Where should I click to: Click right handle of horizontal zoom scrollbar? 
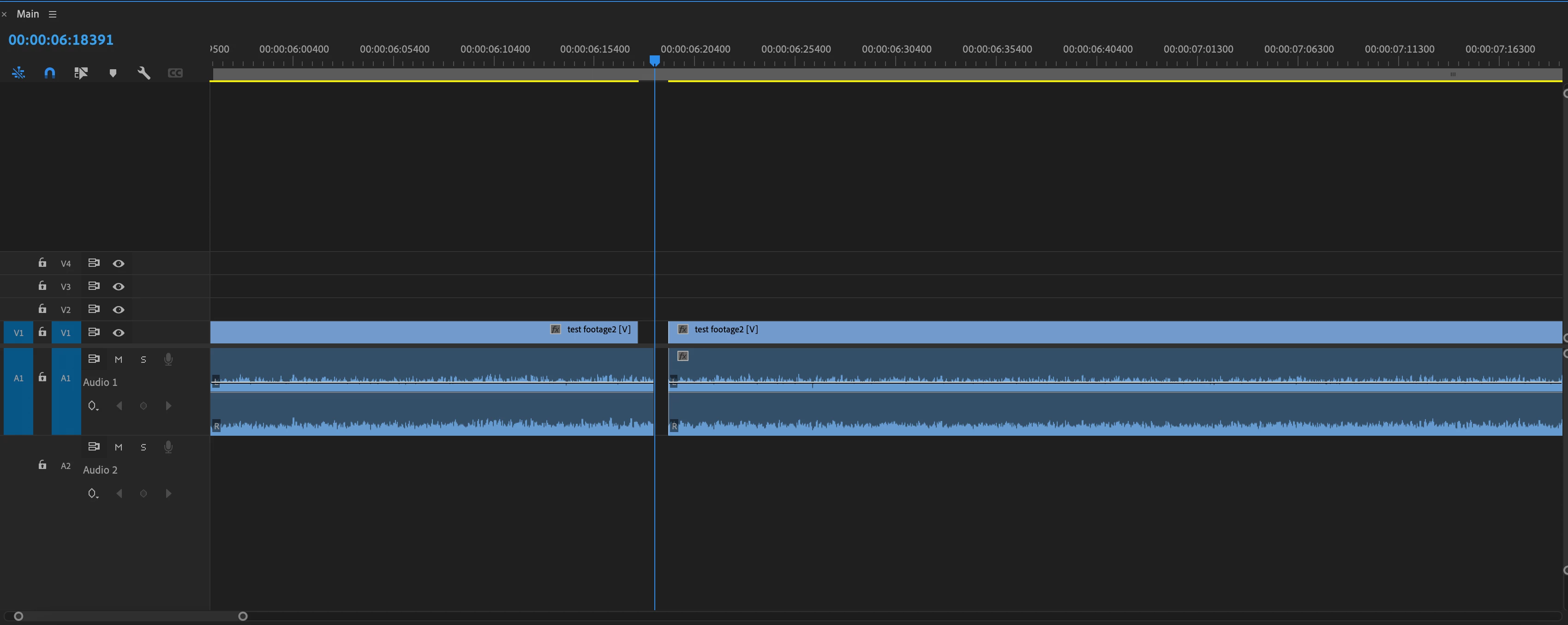point(243,616)
